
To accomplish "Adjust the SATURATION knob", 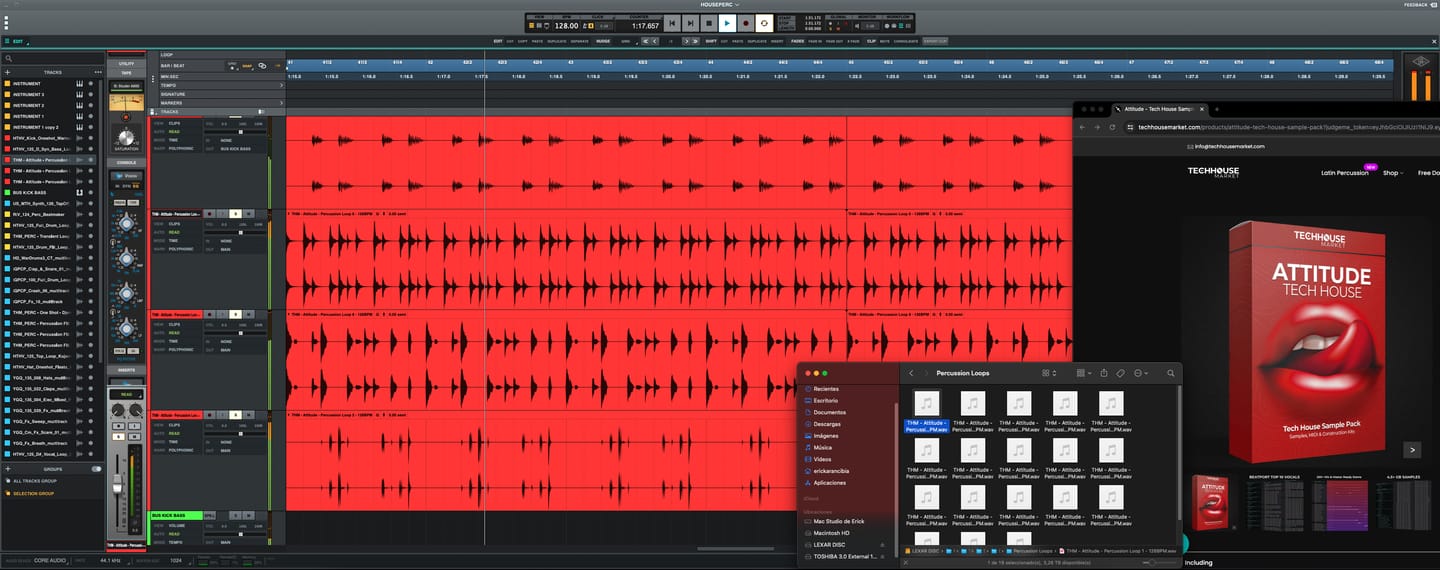I will tap(126, 136).
